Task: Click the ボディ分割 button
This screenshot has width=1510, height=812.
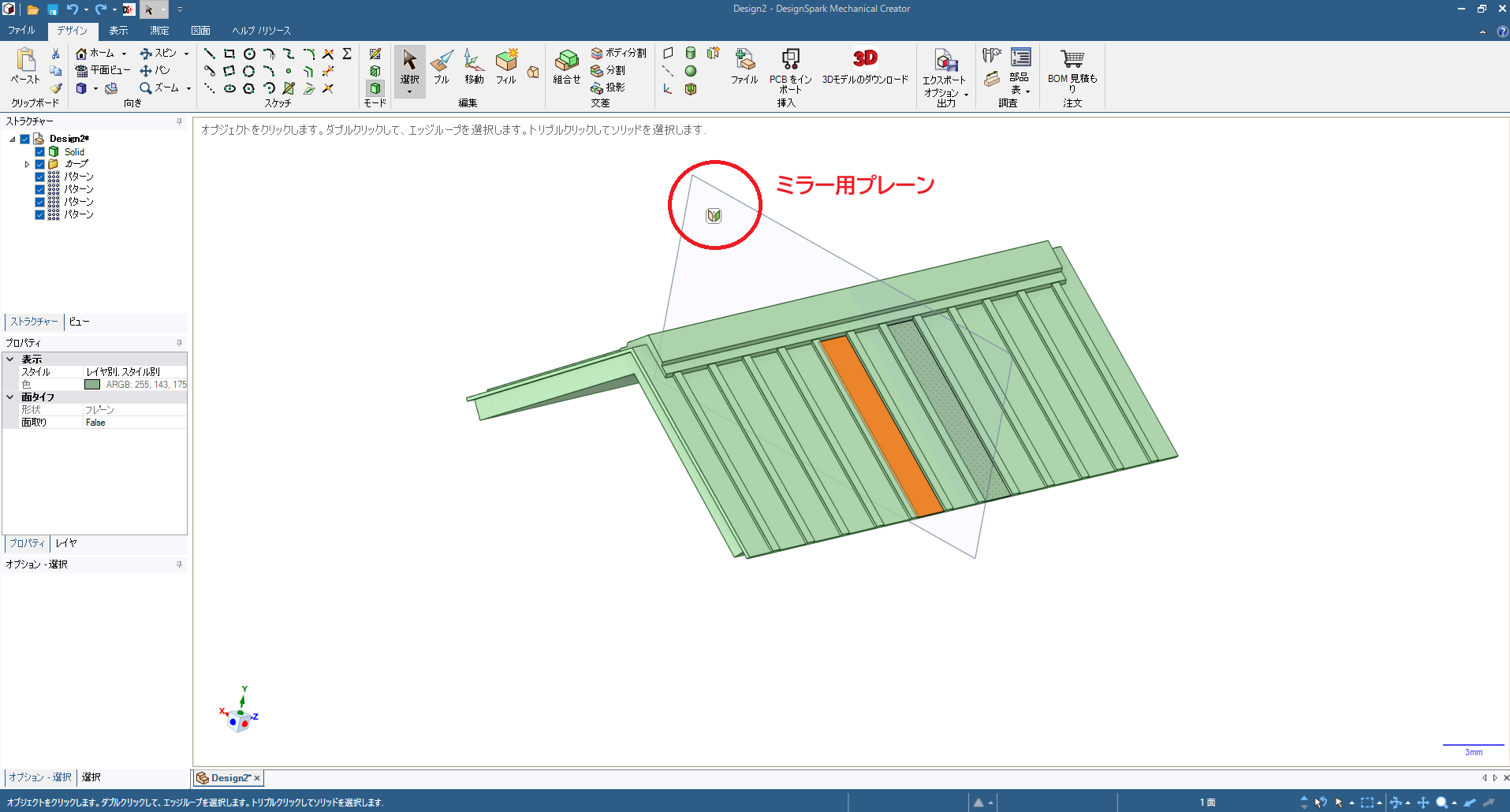Action: coord(619,53)
